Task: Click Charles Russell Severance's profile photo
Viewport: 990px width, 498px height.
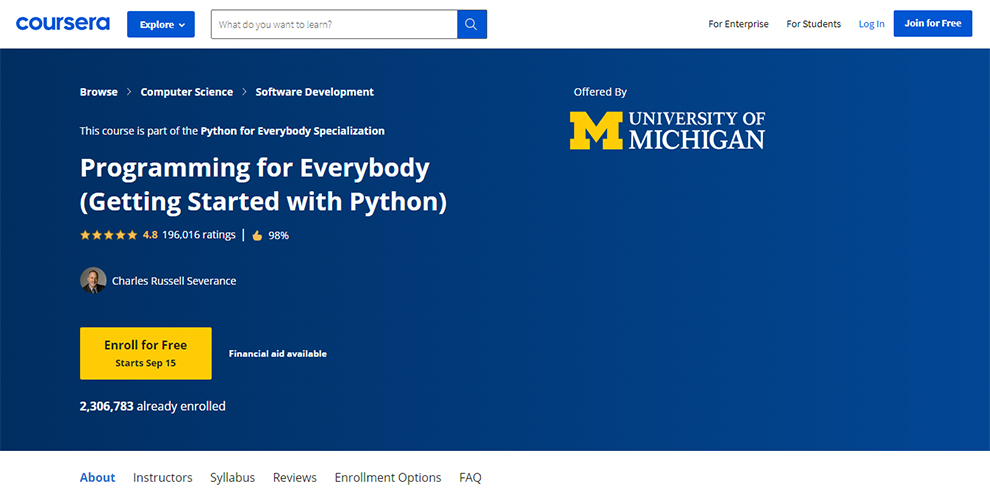Action: [93, 280]
